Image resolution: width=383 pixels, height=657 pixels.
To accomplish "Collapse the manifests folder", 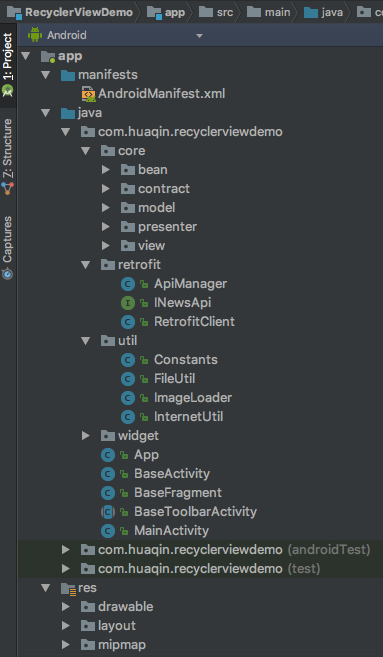I will point(46,75).
